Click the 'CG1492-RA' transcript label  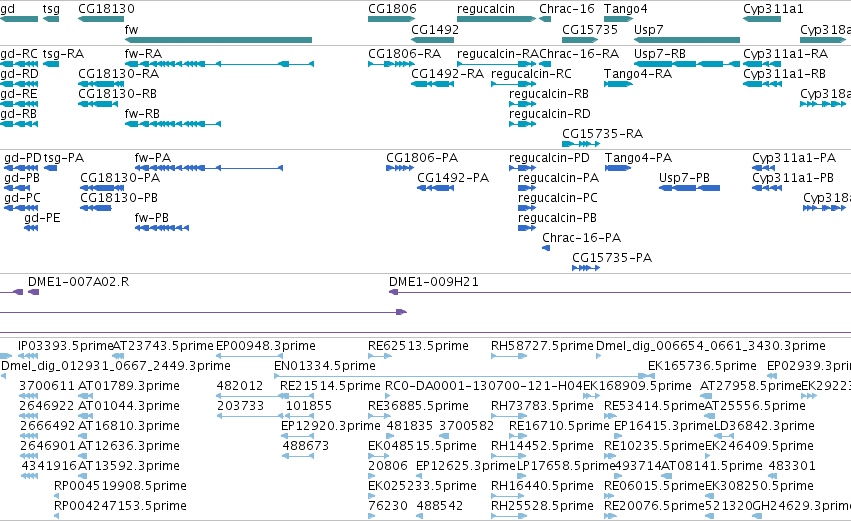point(447,74)
